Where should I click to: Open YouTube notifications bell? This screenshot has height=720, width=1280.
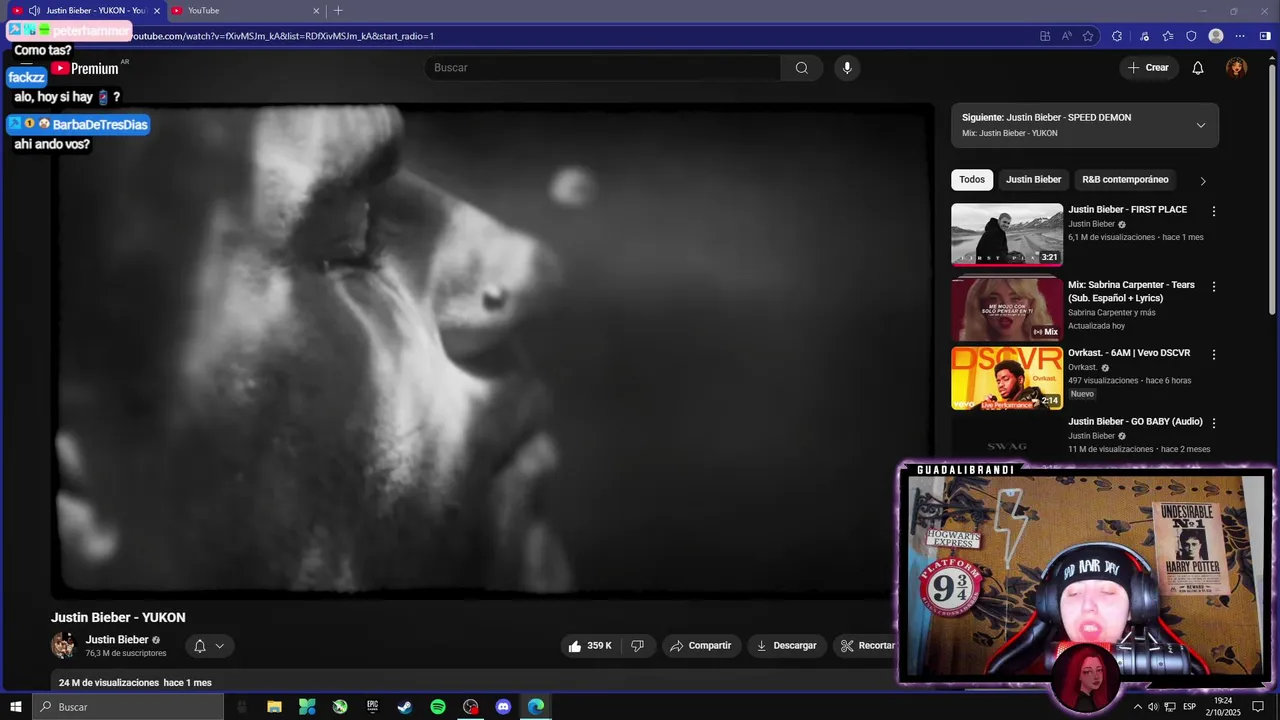(x=1198, y=68)
